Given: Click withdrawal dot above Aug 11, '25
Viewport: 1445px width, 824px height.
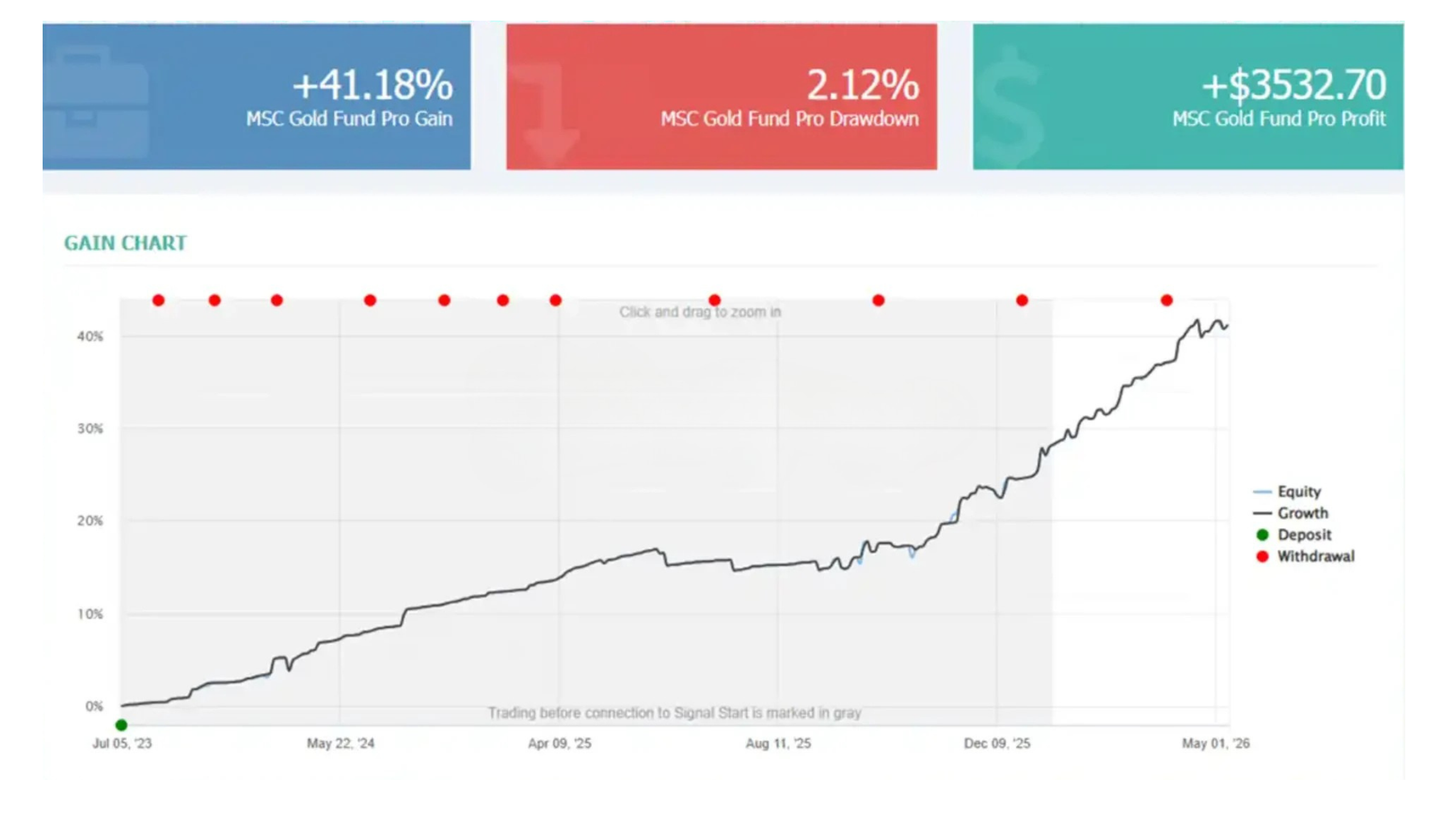Looking at the screenshot, I should (x=714, y=300).
